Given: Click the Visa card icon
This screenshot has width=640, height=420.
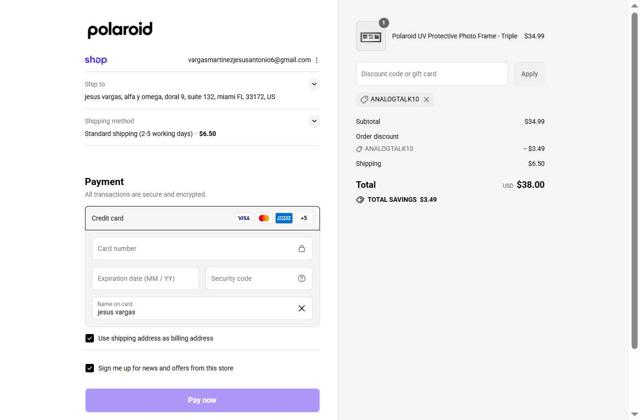Looking at the screenshot, I should [x=243, y=218].
